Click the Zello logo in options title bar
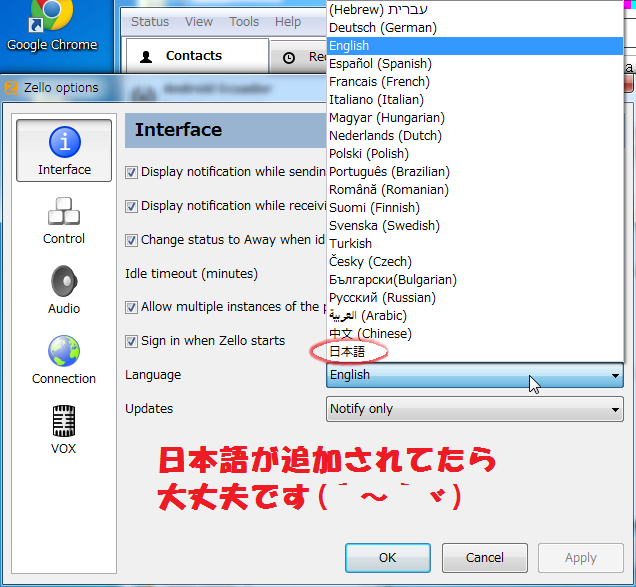Viewport: 636px width, 587px height. 11,88
